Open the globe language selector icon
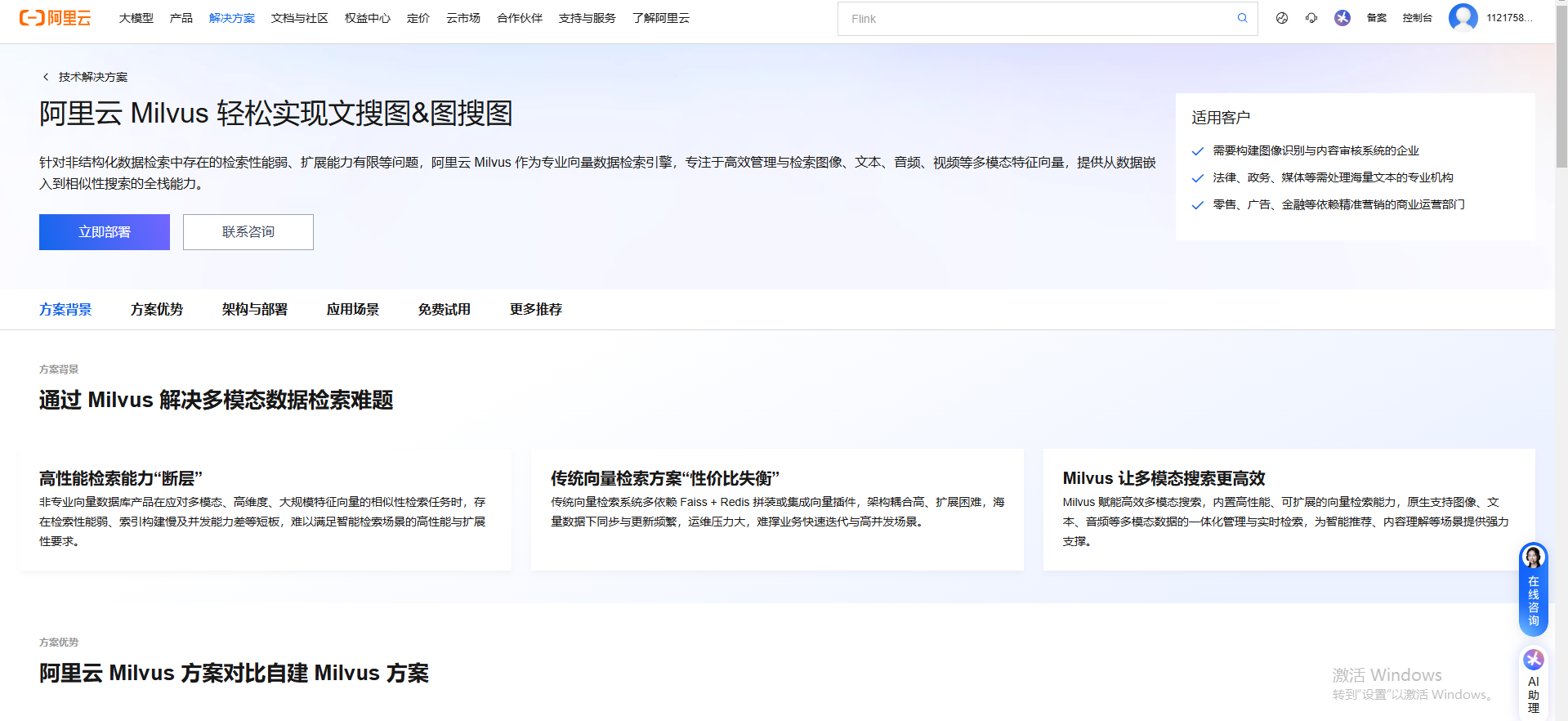 [1282, 18]
